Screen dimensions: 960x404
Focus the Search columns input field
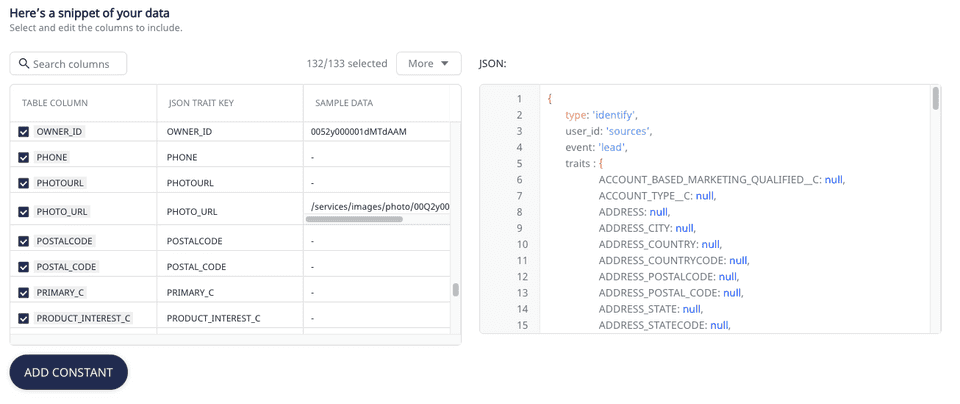76,64
